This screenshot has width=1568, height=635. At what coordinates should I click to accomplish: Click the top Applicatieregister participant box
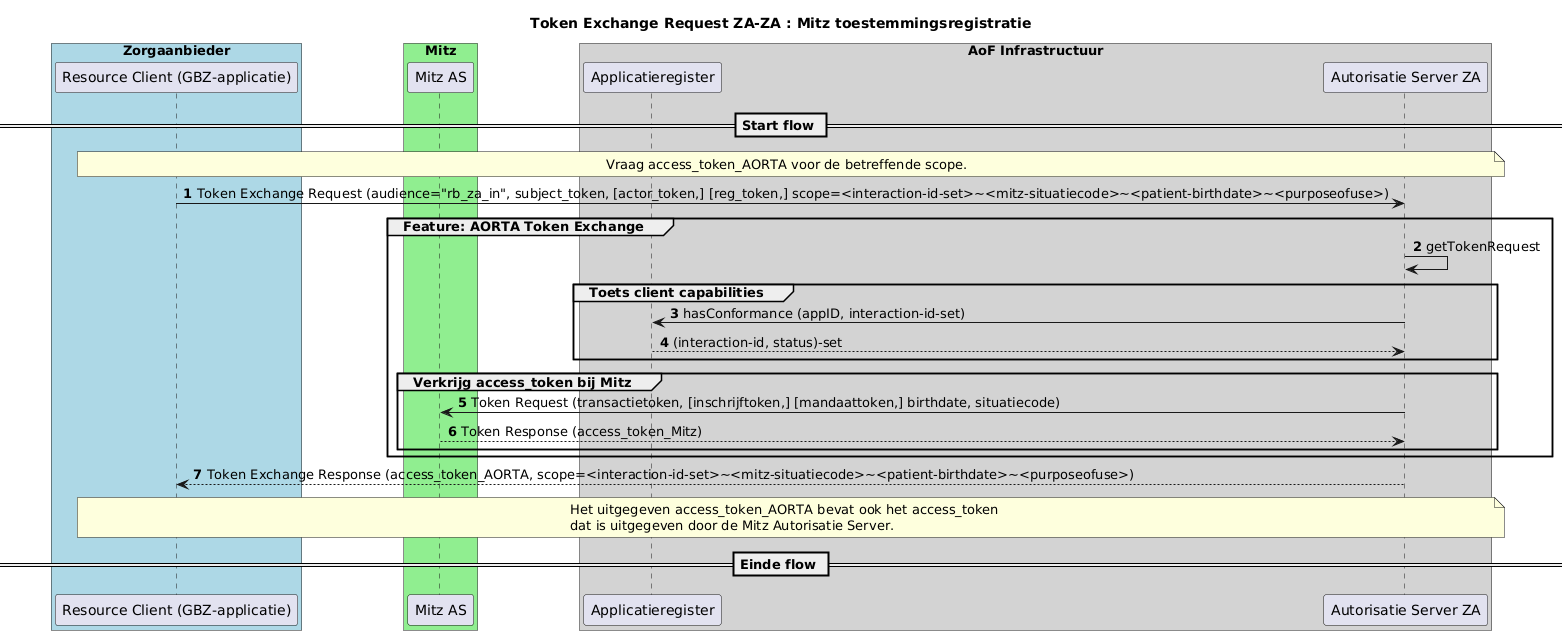(651, 77)
